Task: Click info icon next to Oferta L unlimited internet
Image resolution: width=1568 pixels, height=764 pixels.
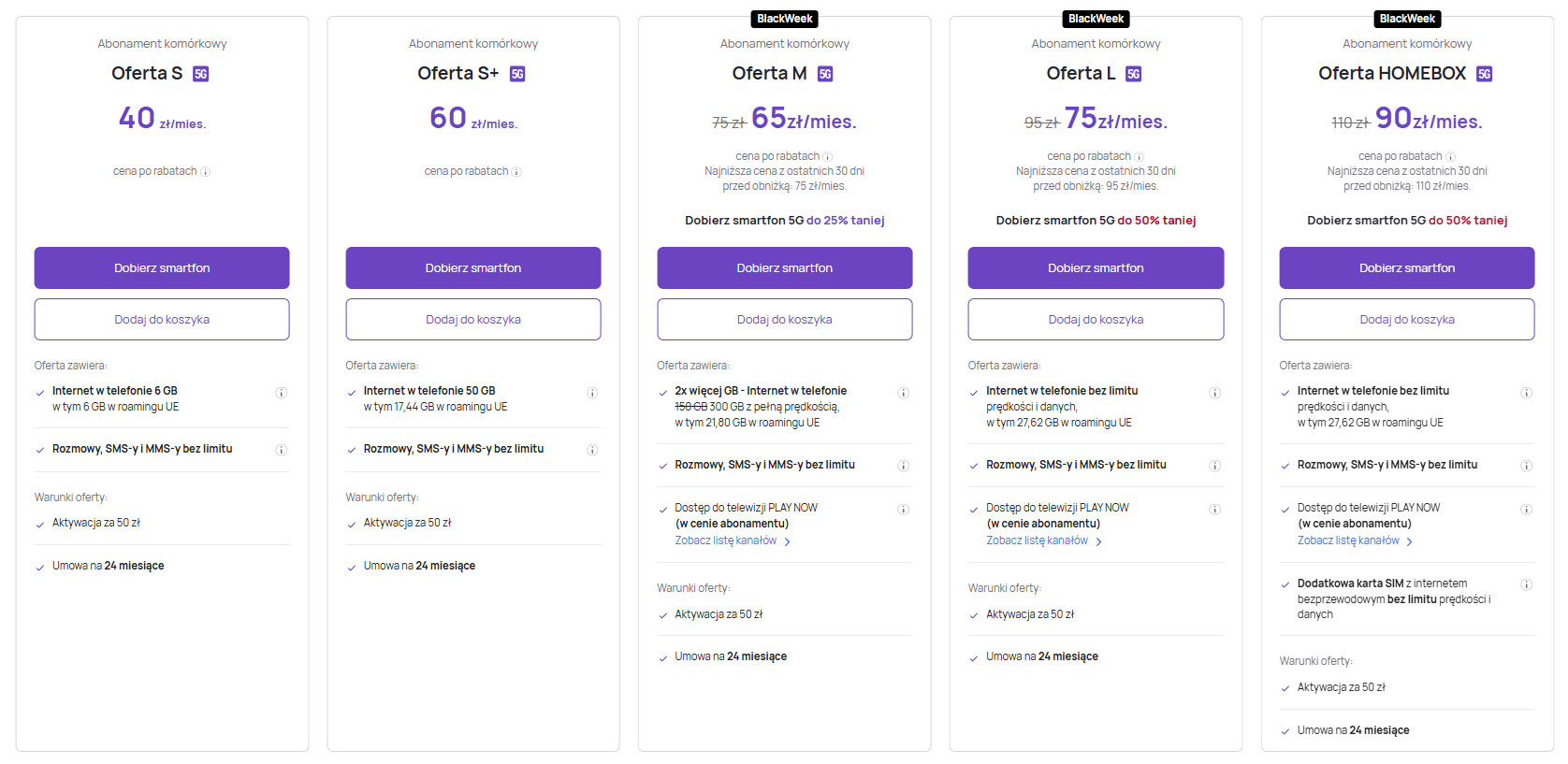Action: coord(1214,393)
